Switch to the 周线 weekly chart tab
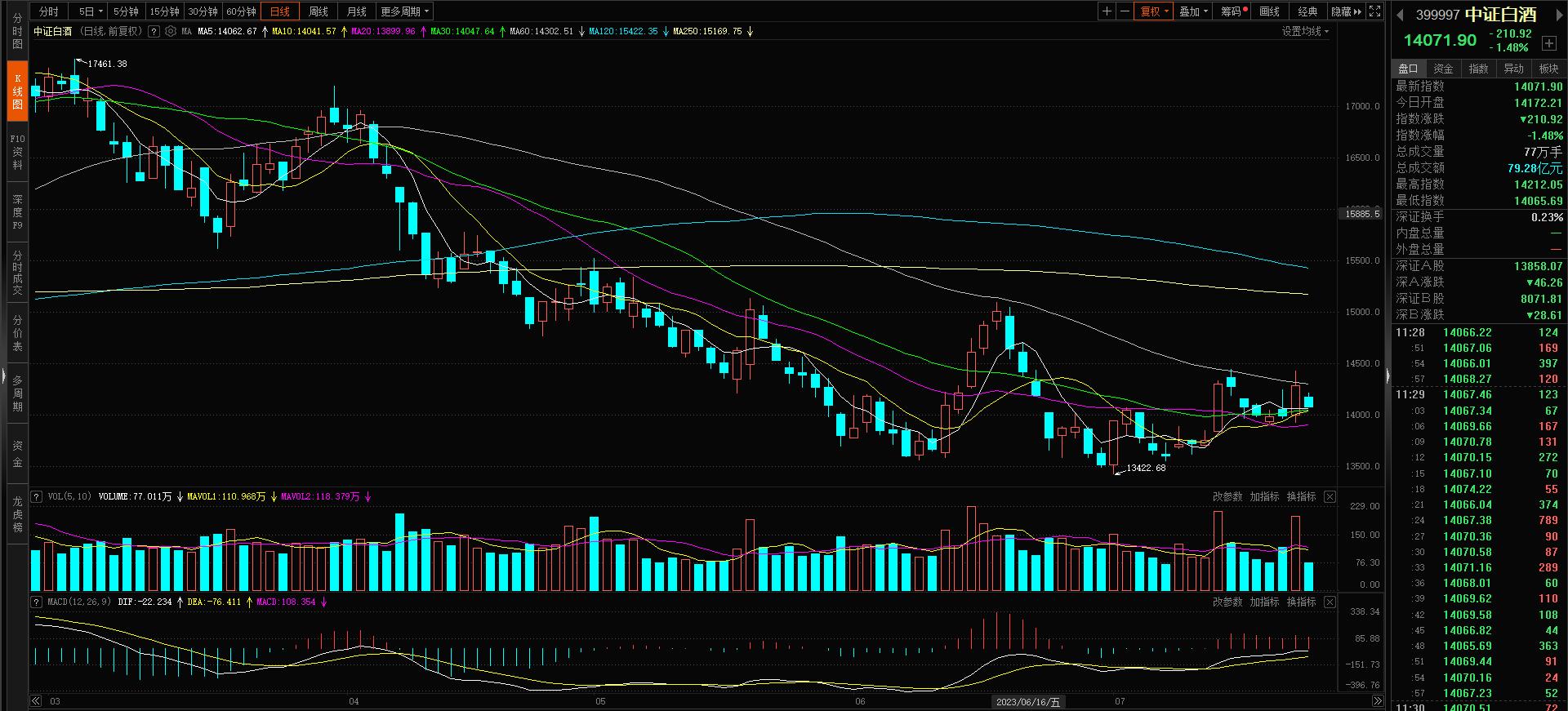This screenshot has height=711, width=1568. [318, 11]
